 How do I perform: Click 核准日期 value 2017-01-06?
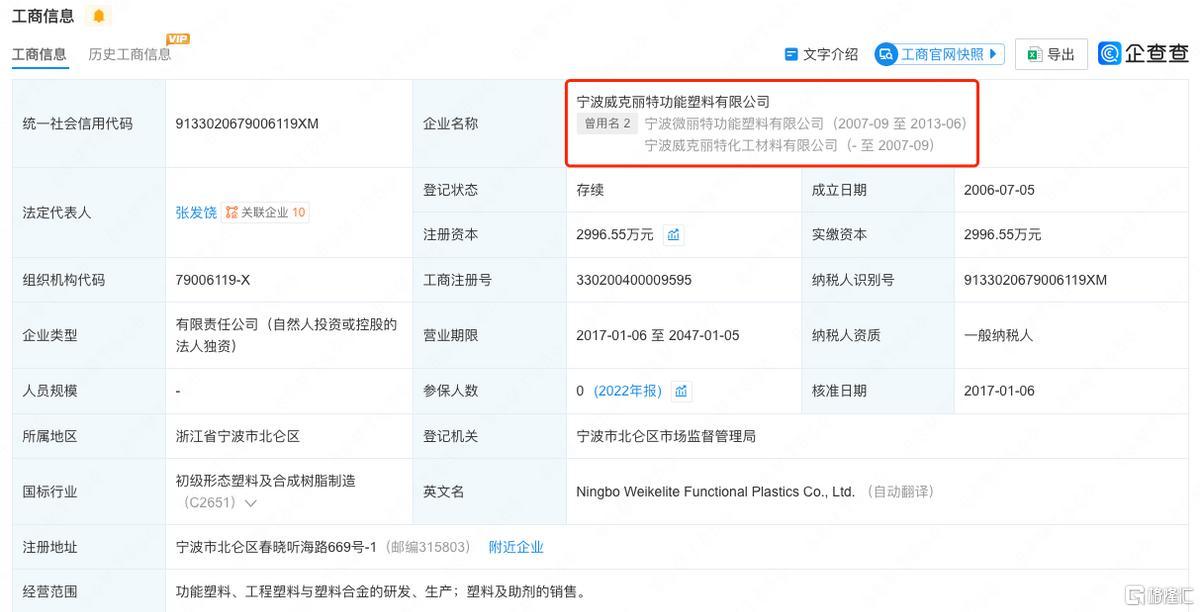click(999, 391)
